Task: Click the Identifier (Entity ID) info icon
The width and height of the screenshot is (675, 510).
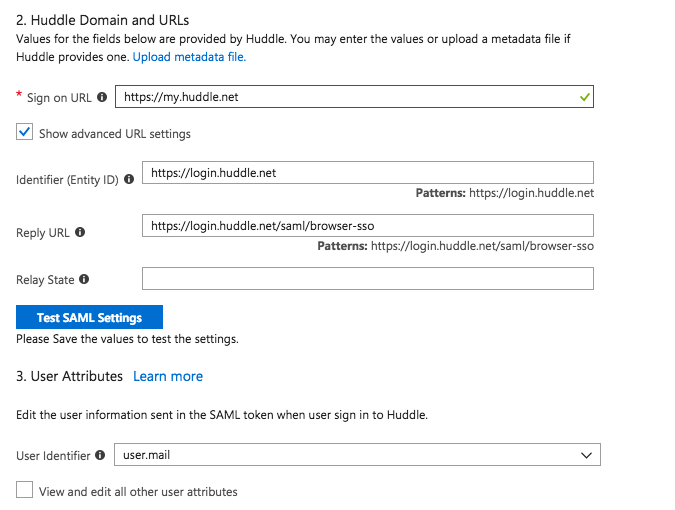Action: pos(129,180)
